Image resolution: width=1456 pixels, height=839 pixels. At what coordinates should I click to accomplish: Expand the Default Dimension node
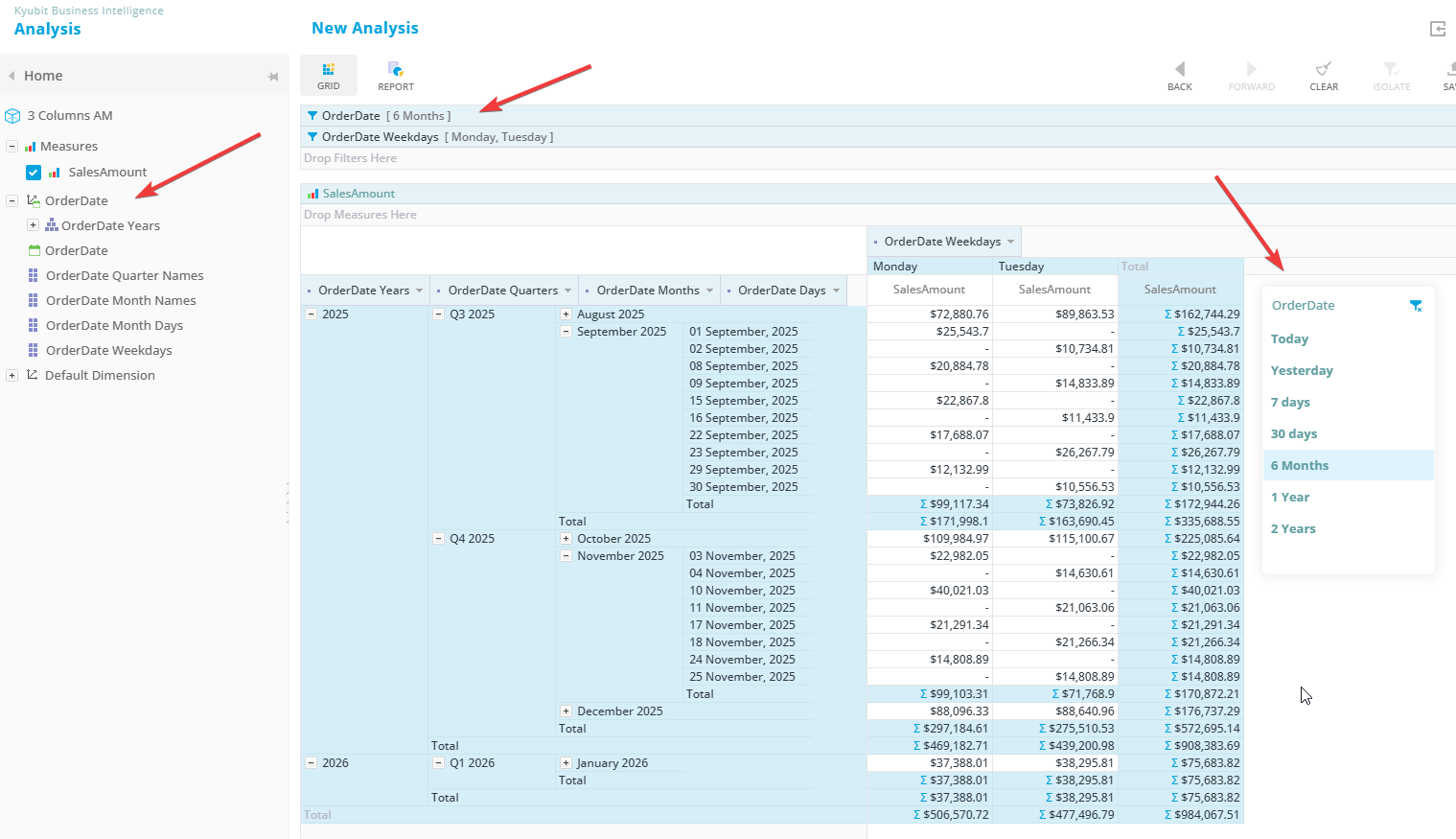point(12,376)
